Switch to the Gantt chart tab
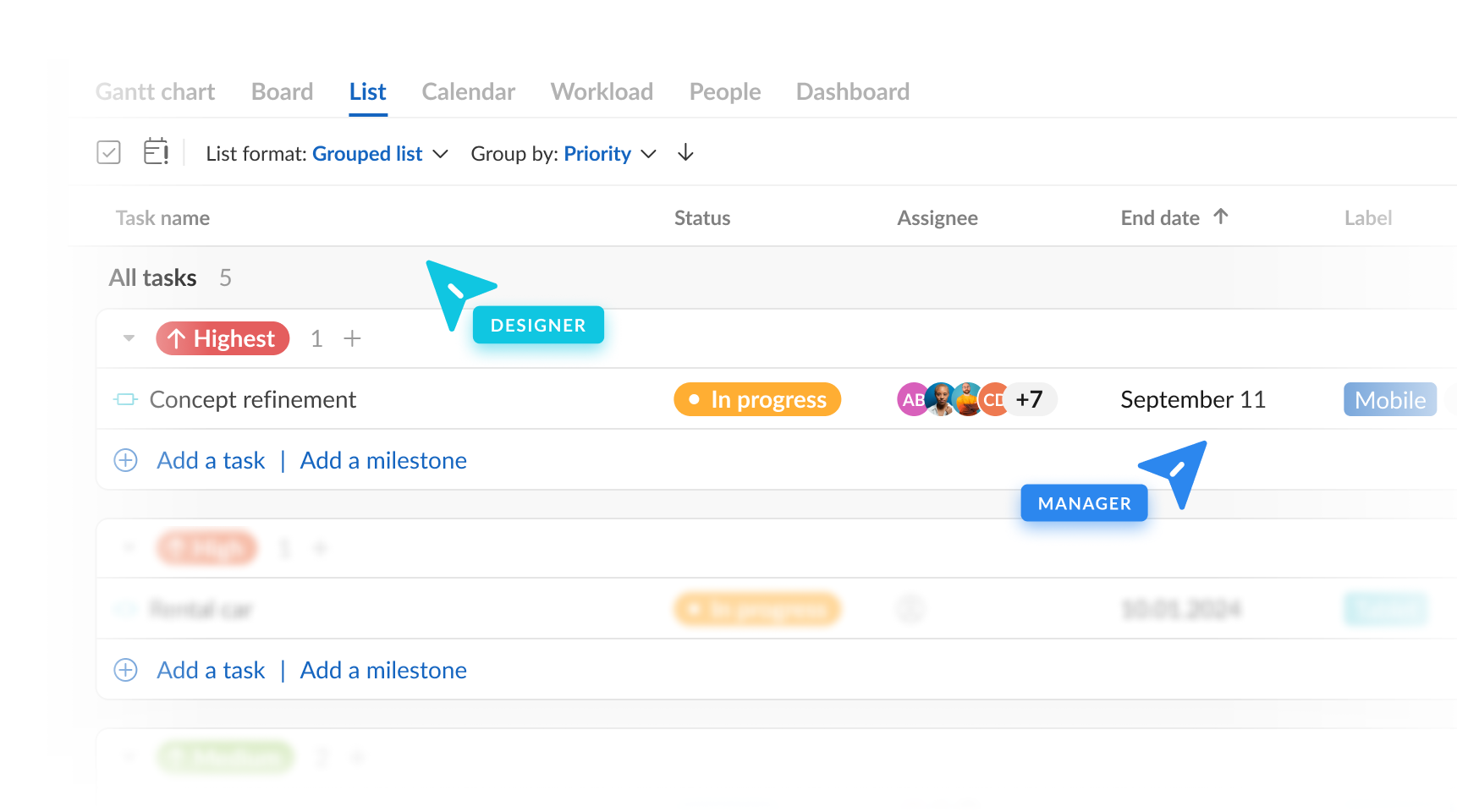 click(x=155, y=91)
